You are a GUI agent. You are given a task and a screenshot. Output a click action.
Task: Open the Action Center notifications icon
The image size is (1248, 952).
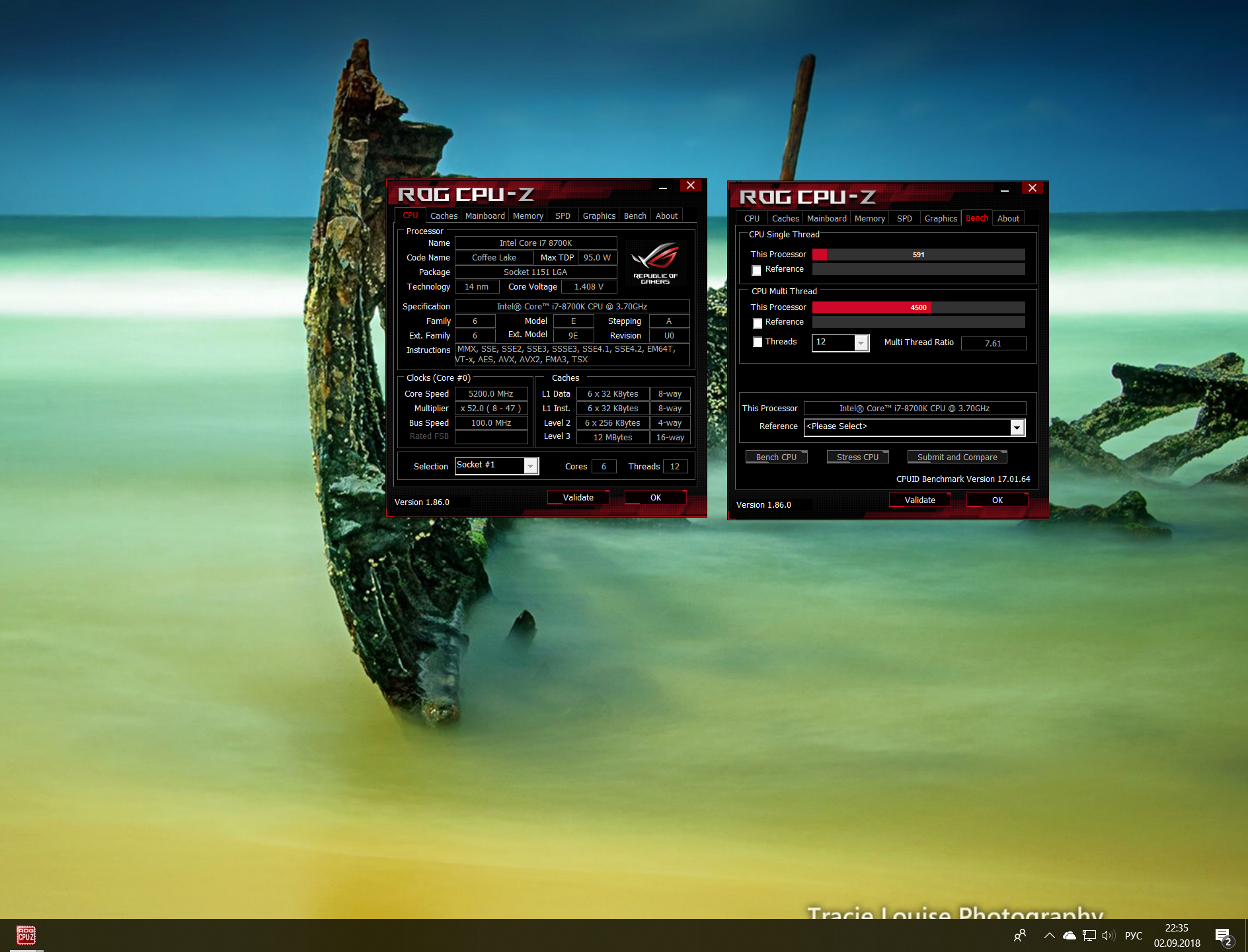point(1224,937)
